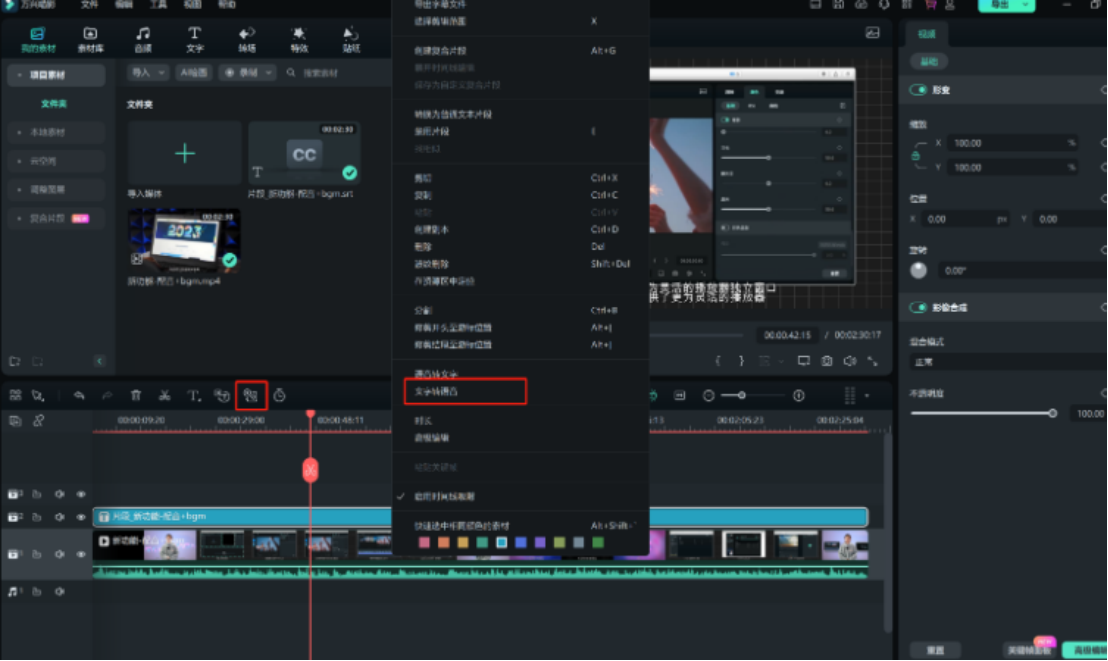Toggle the 形变 transform switch on right panel

click(916, 89)
